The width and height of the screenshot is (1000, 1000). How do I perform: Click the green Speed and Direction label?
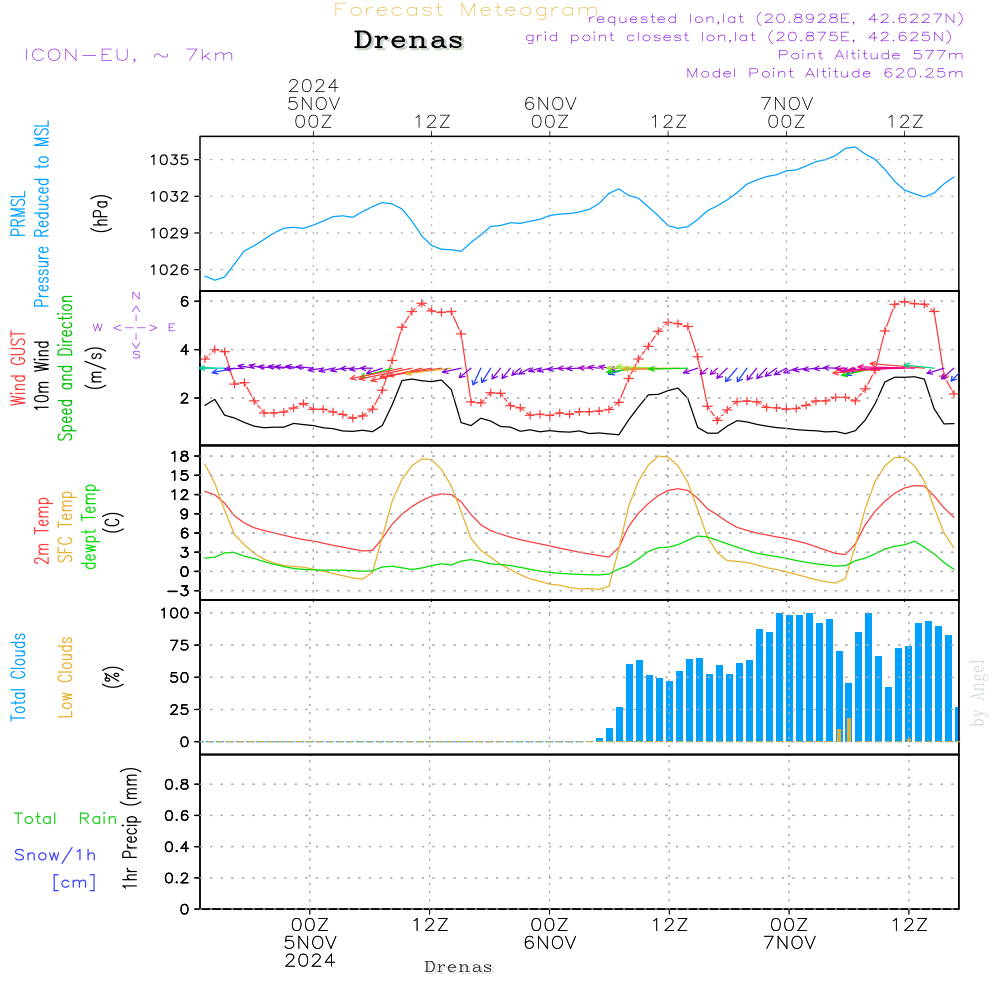coord(65,368)
